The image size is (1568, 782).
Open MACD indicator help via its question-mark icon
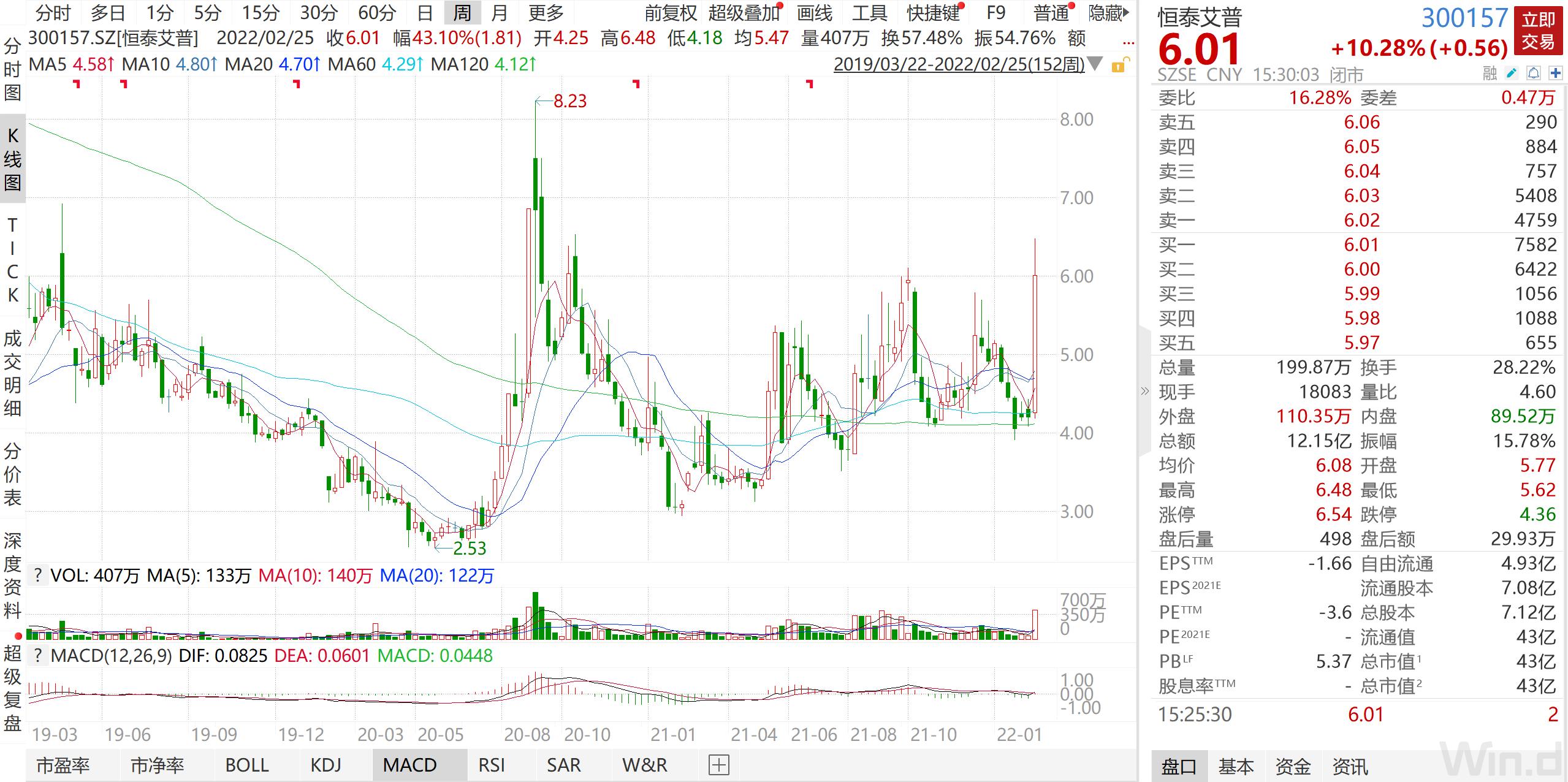pyautogui.click(x=38, y=655)
